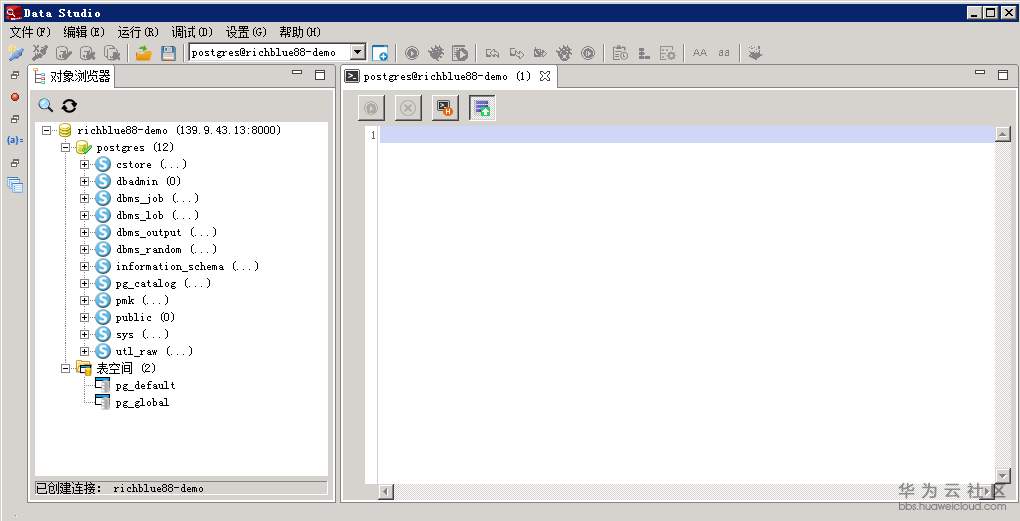The width and height of the screenshot is (1020, 521).
Task: Collapse the 表空间 tablespaces node
Action: (x=65, y=368)
